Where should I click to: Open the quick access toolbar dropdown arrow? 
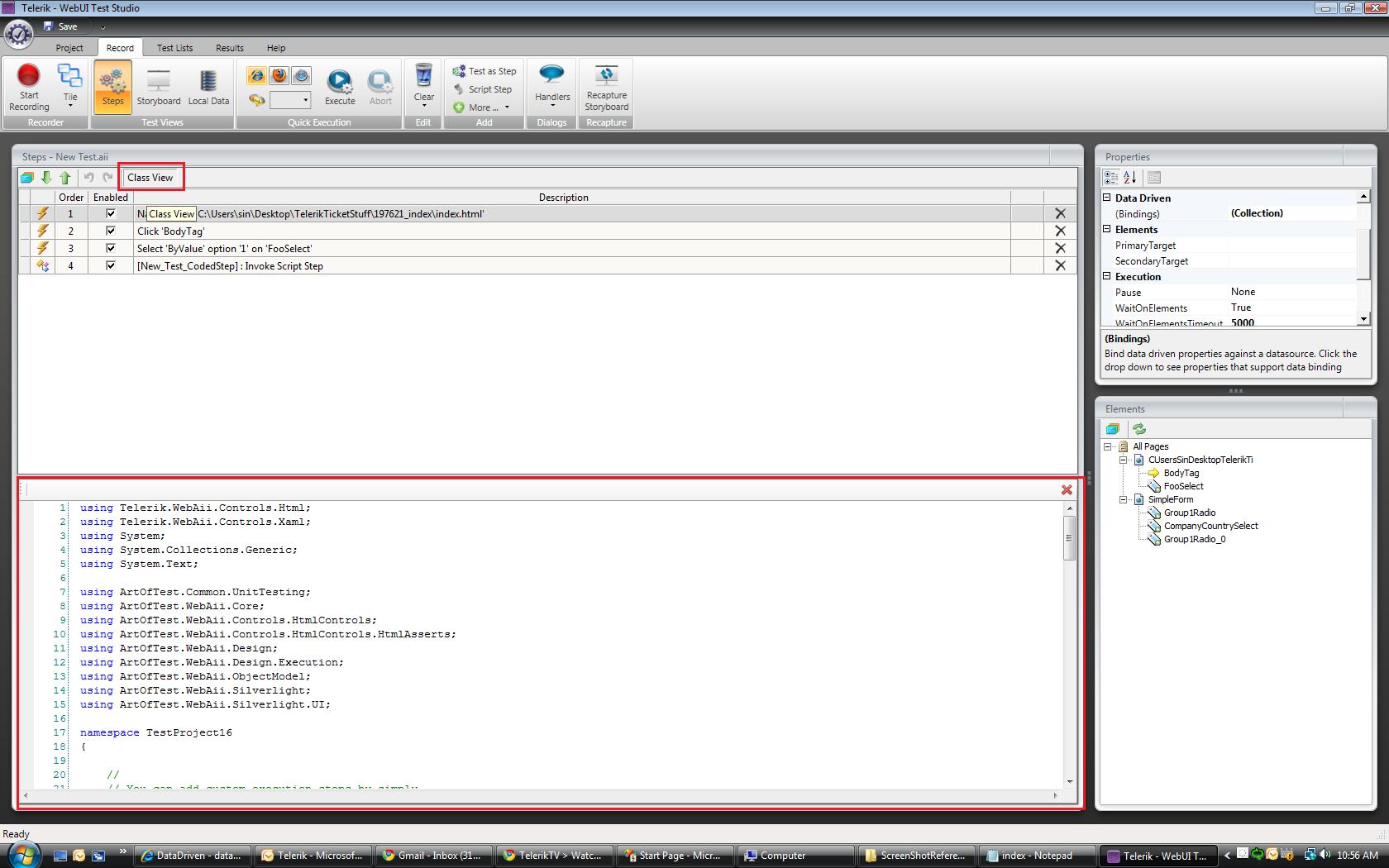click(x=103, y=27)
